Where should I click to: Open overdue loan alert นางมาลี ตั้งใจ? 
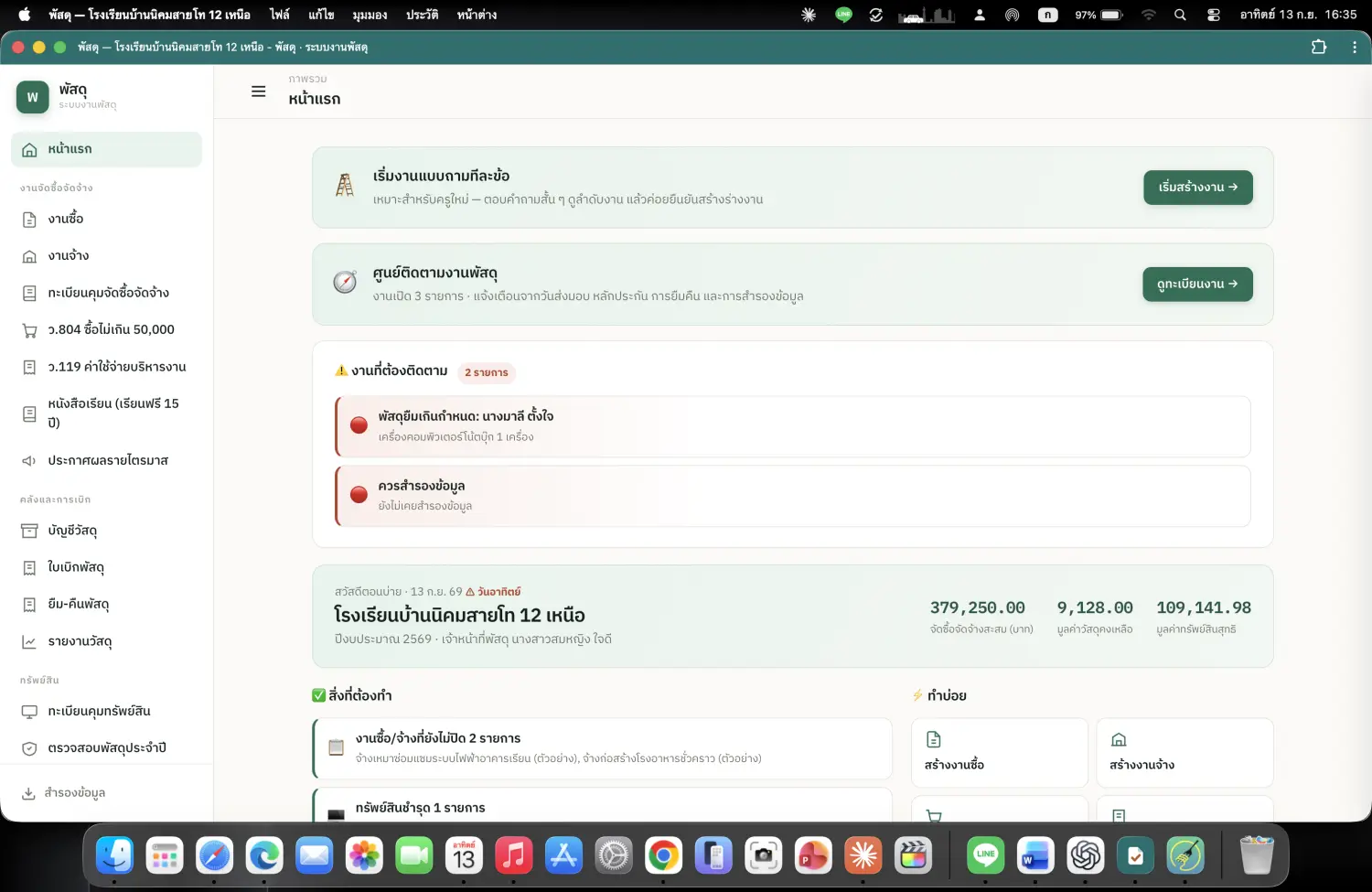coord(793,426)
